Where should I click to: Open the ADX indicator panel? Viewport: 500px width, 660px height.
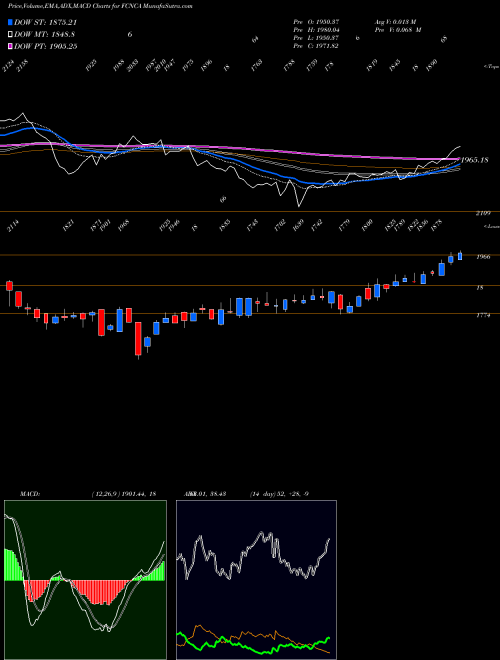pyautogui.click(x=256, y=580)
